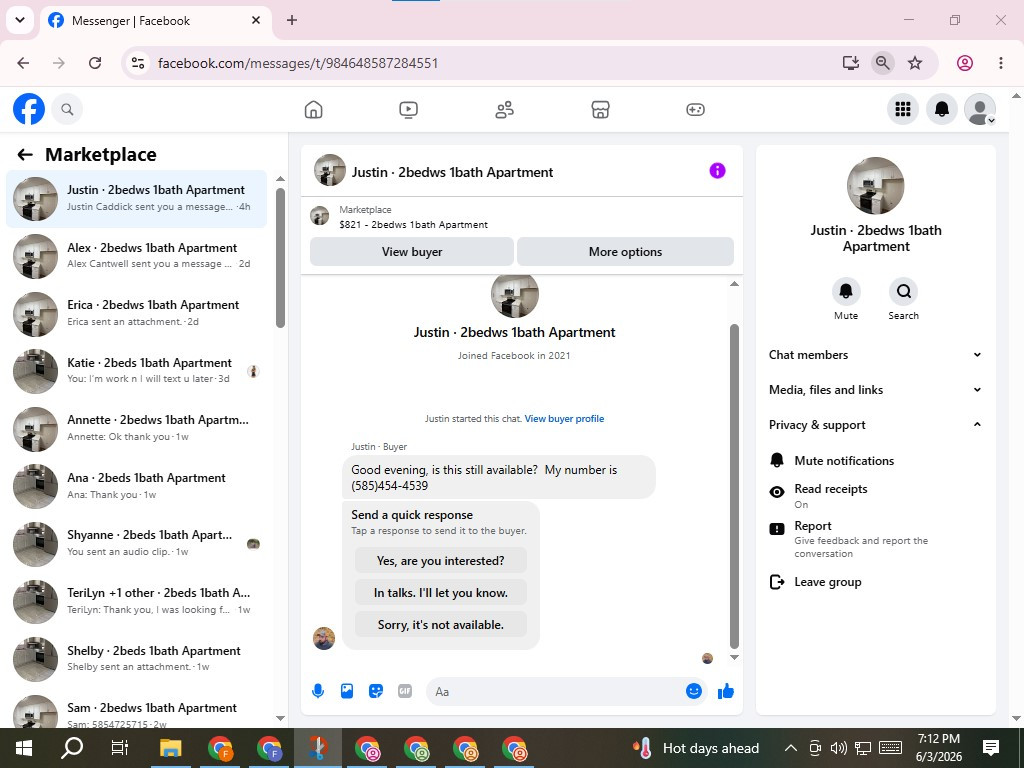The width and height of the screenshot is (1024, 768).
Task: Click the back arrow beside Marketplace heading
Action: click(x=25, y=155)
